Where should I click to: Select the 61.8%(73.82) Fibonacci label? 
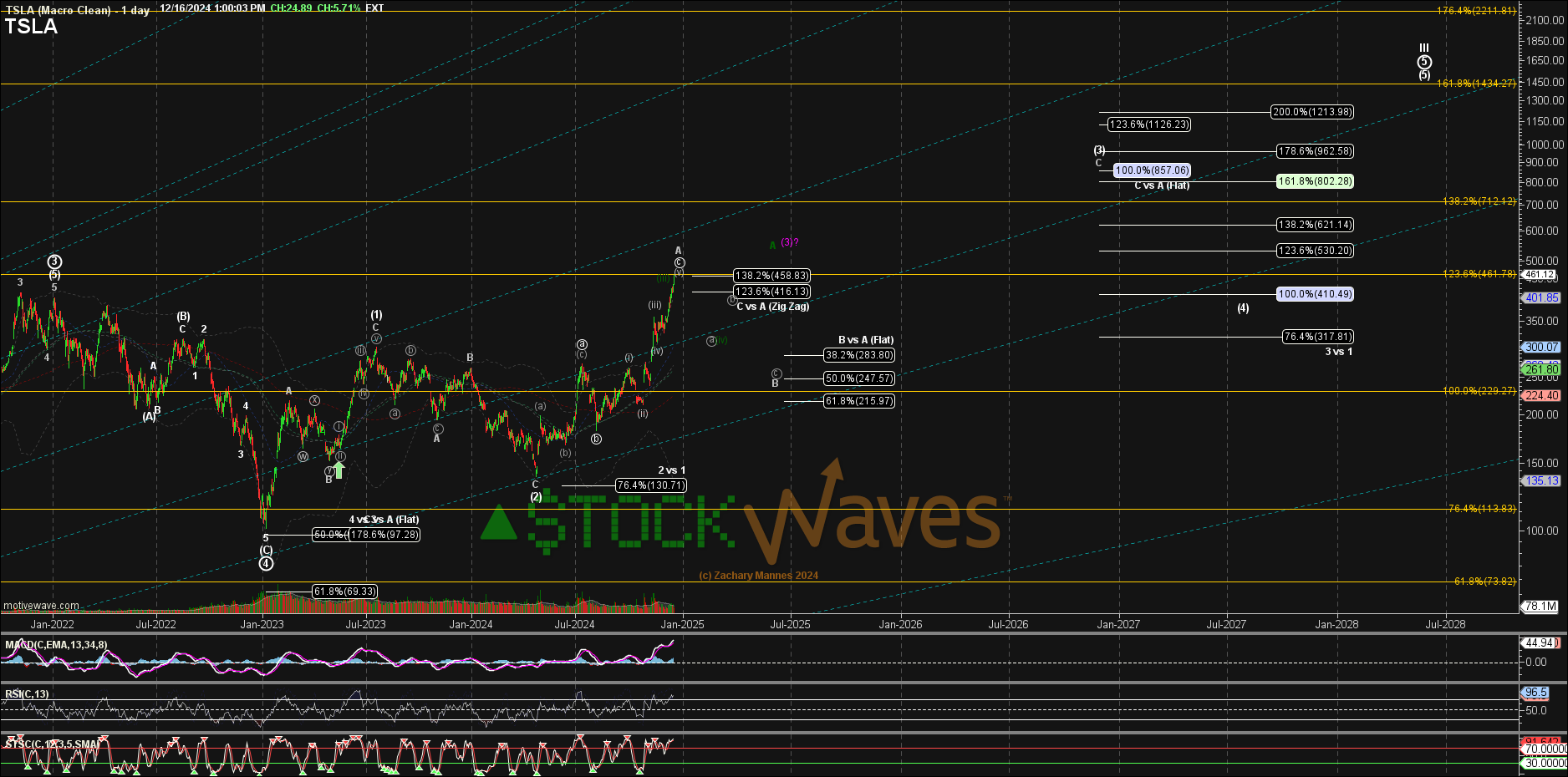pos(1485,581)
